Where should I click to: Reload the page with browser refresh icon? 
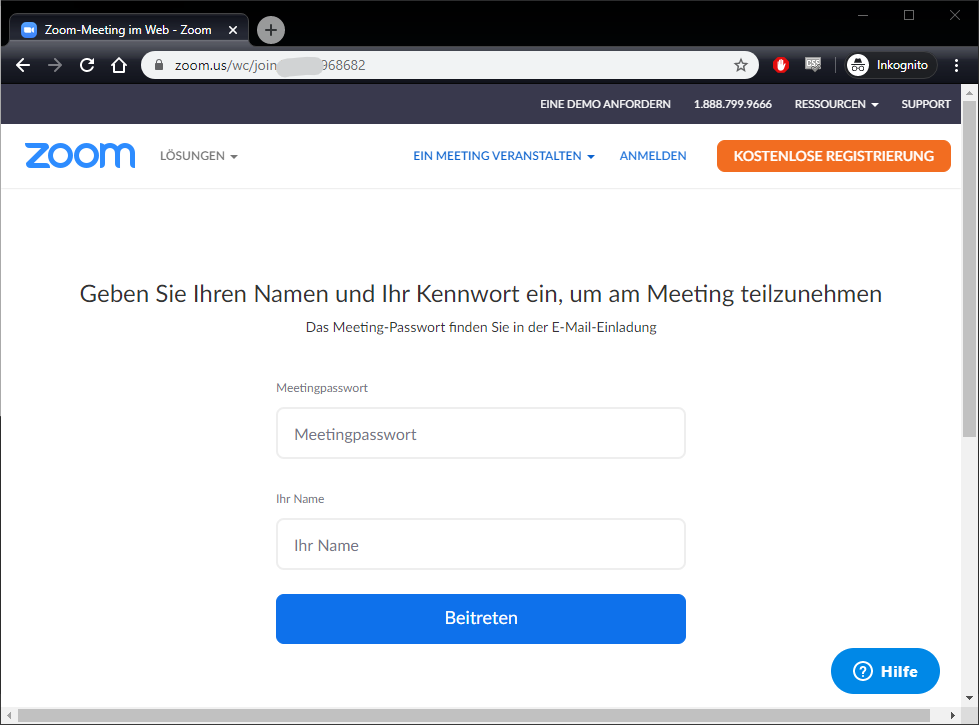coord(87,65)
